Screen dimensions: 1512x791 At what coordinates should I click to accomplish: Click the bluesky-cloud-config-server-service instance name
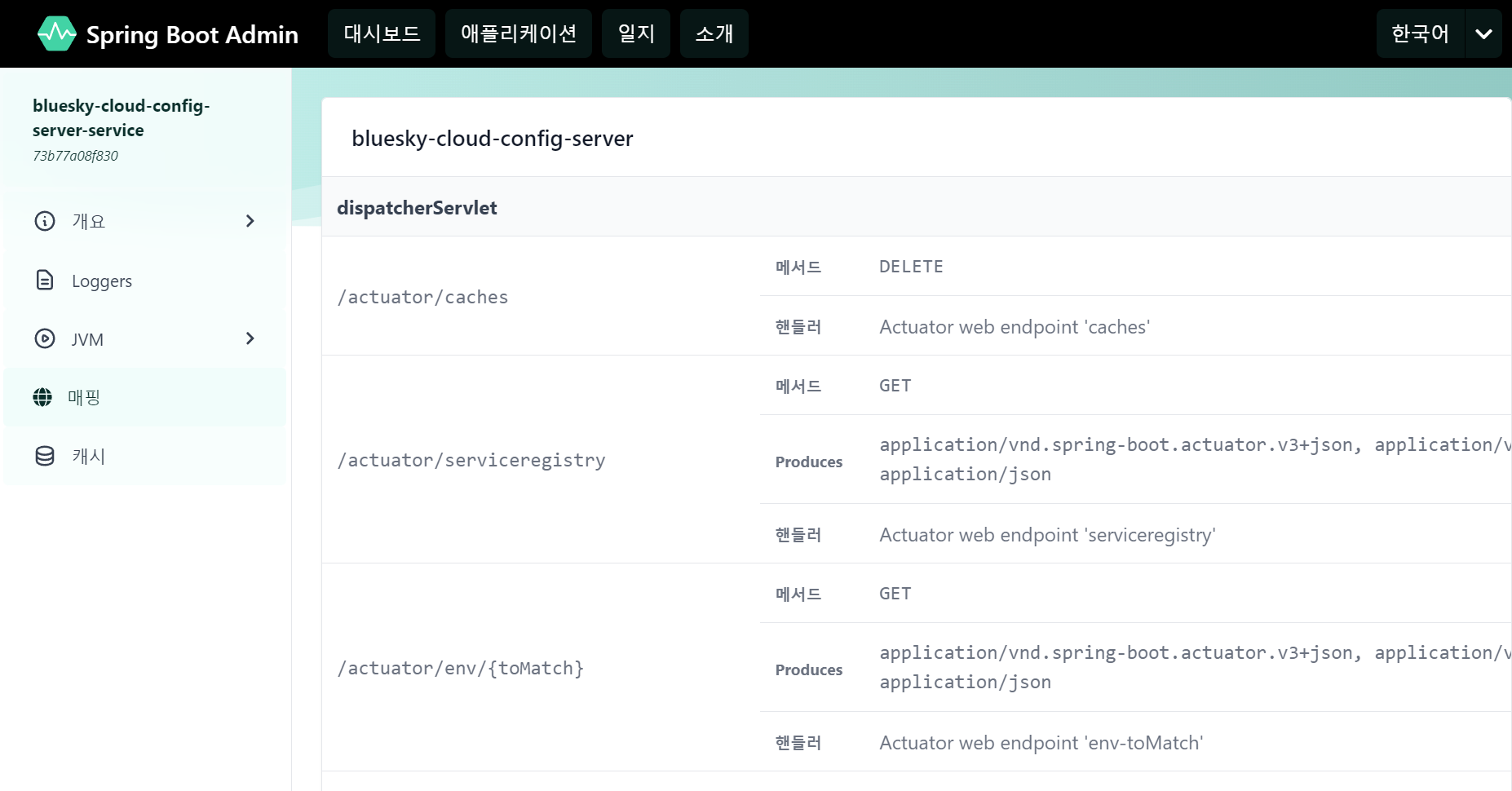pos(121,118)
